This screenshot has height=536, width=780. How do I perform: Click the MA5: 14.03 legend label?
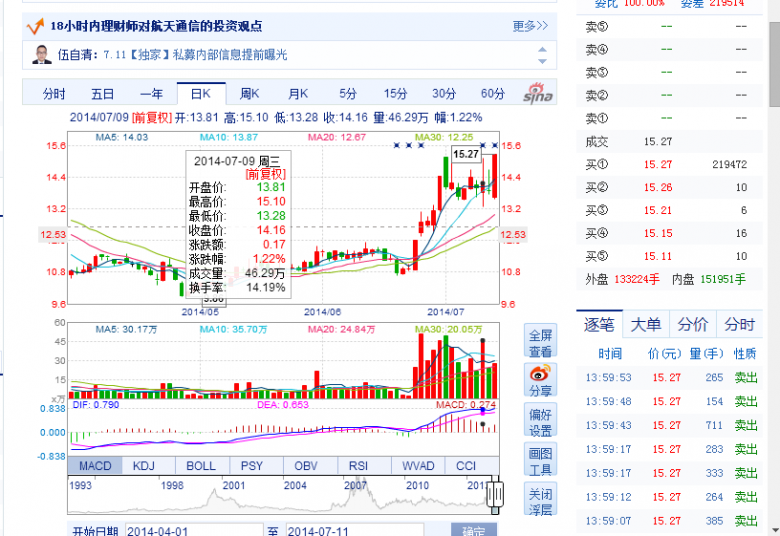point(121,137)
